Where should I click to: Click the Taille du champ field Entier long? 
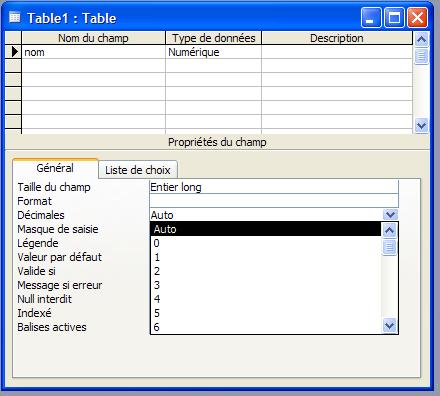(x=274, y=187)
